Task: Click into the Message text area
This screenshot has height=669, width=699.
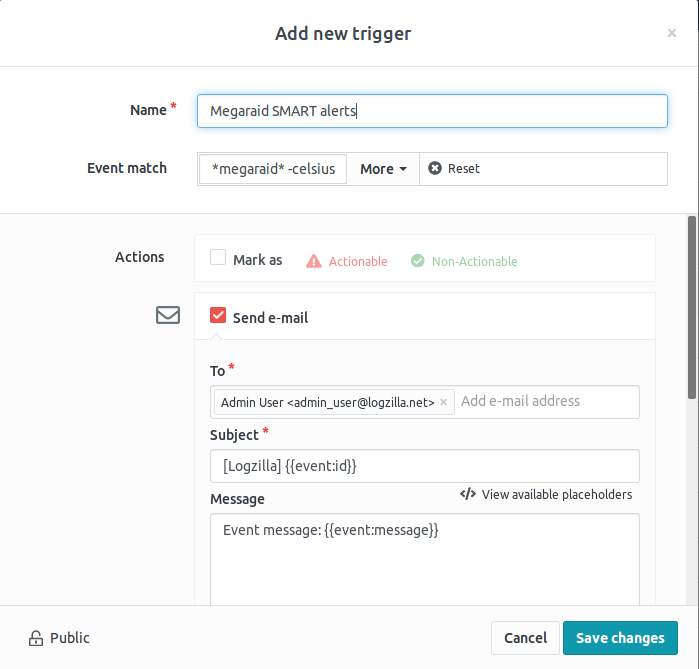Action: tap(425, 560)
